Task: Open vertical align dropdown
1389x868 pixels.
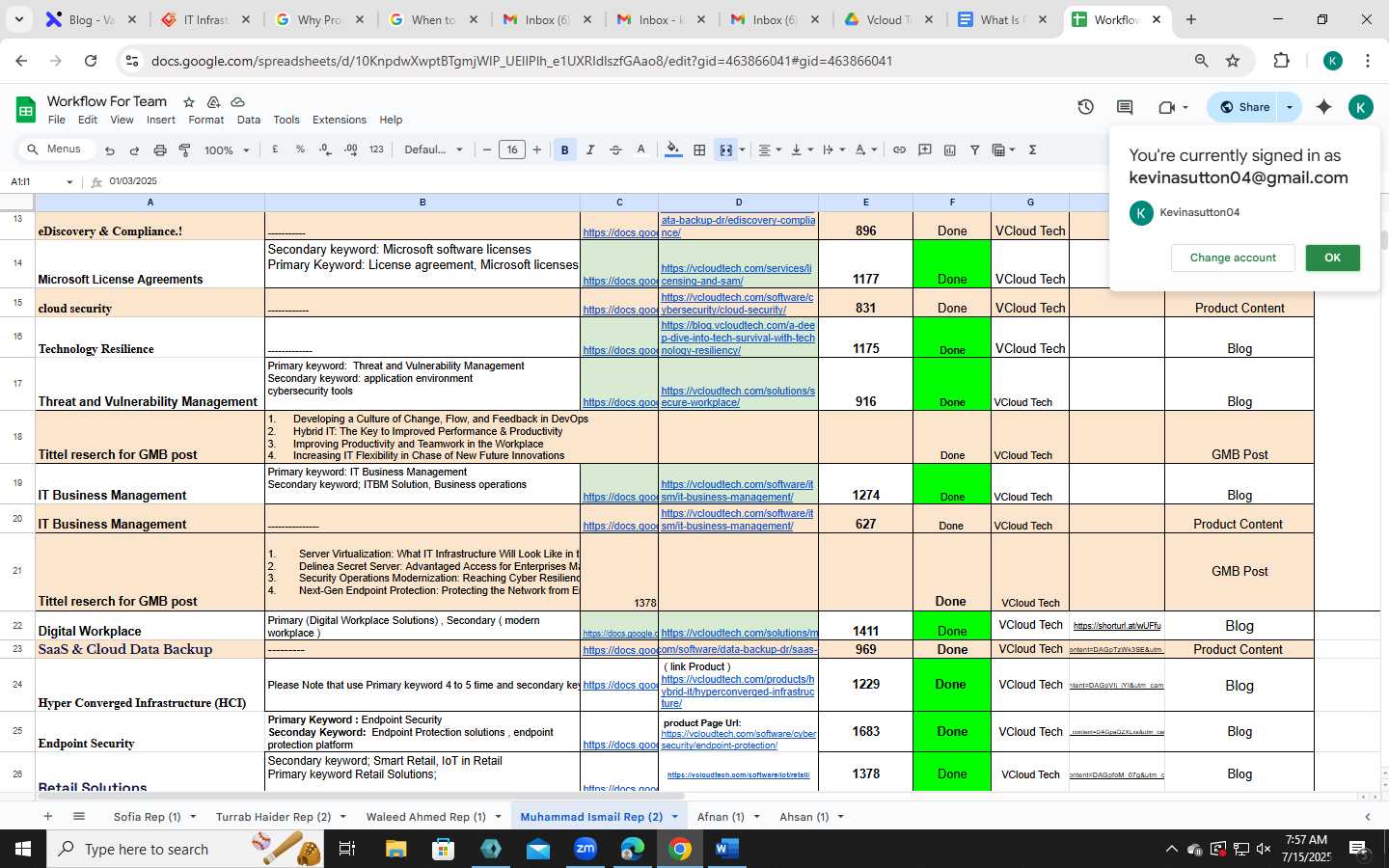Action: click(x=802, y=149)
